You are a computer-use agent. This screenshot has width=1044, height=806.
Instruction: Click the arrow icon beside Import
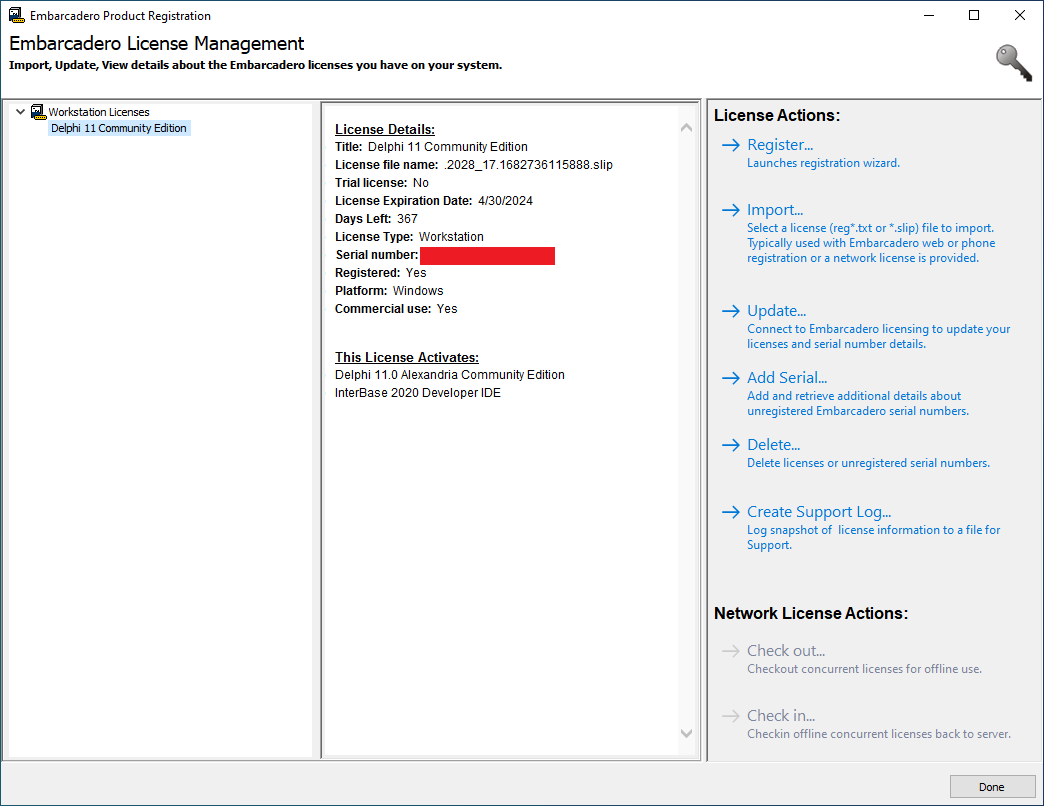(729, 211)
